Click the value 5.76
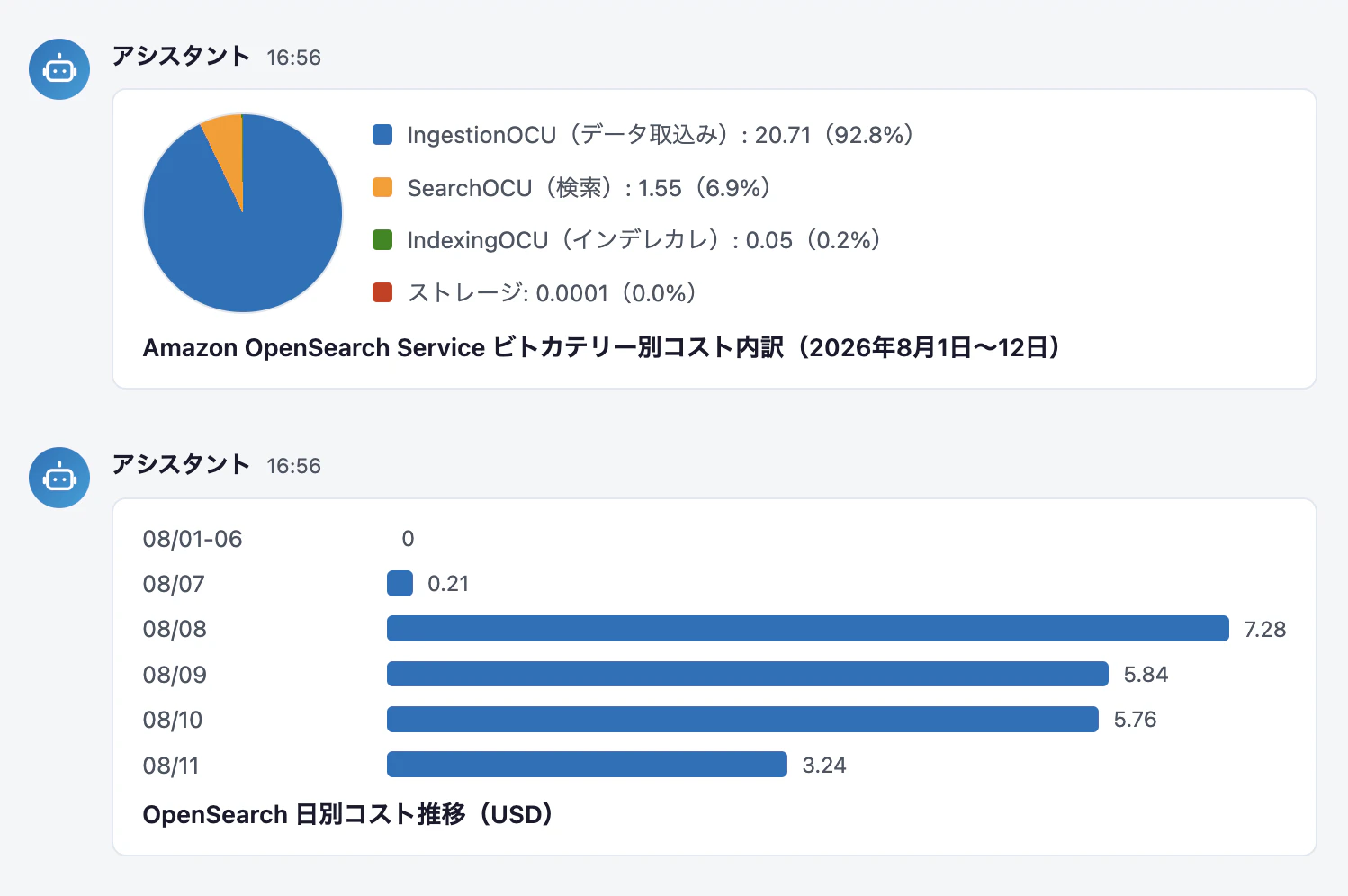The width and height of the screenshot is (1348, 896). (1136, 720)
